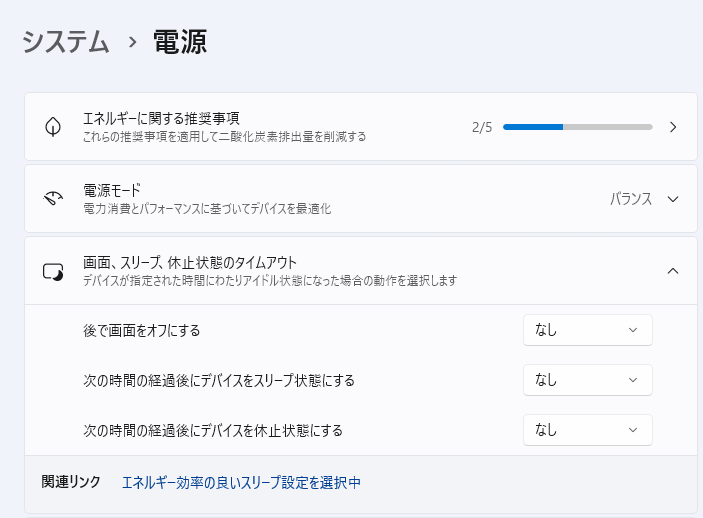Open the sleep timeout なし dropdown
Screen dimensions: 703x518
(x=587, y=380)
